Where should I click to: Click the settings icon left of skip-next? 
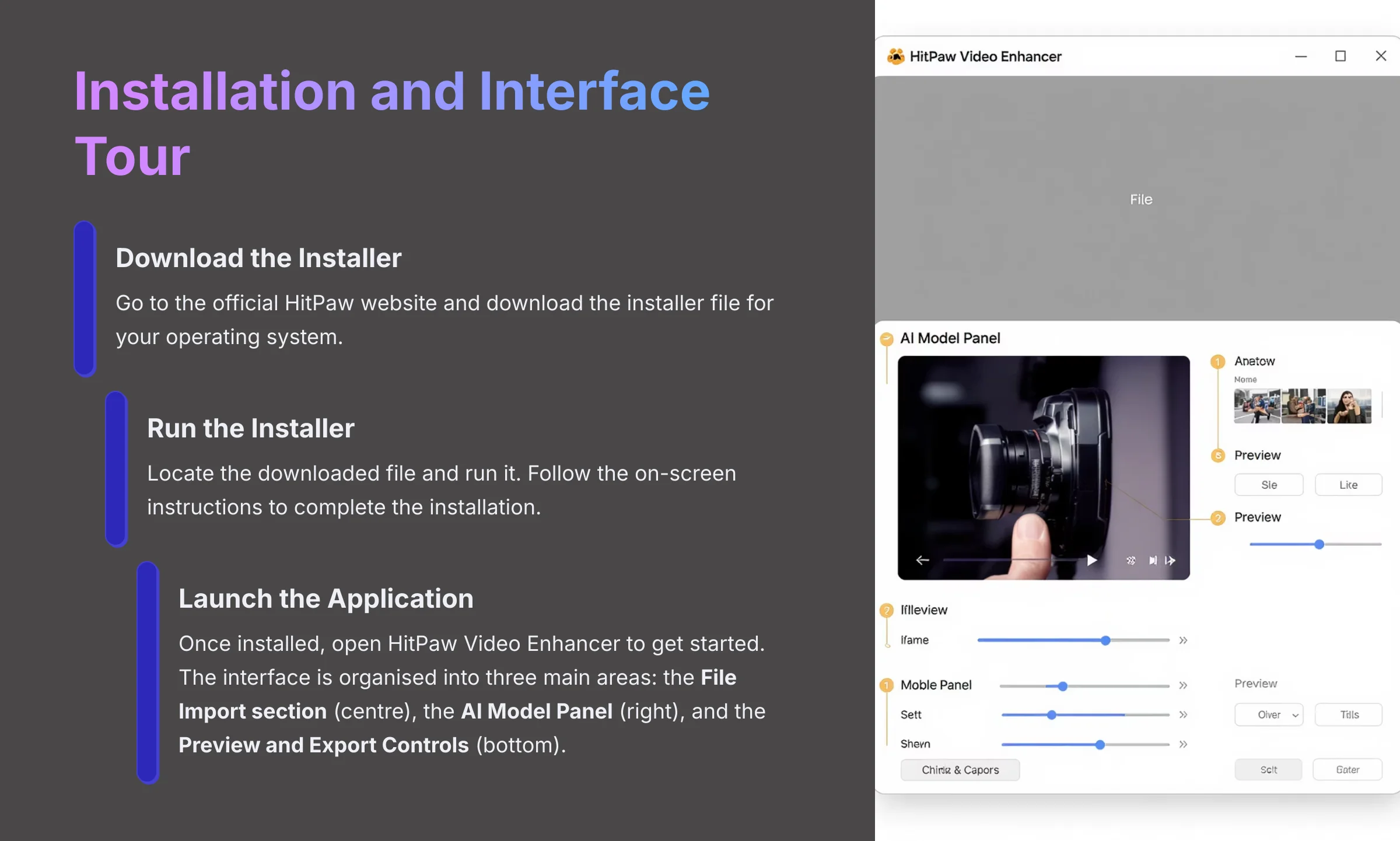(1131, 560)
